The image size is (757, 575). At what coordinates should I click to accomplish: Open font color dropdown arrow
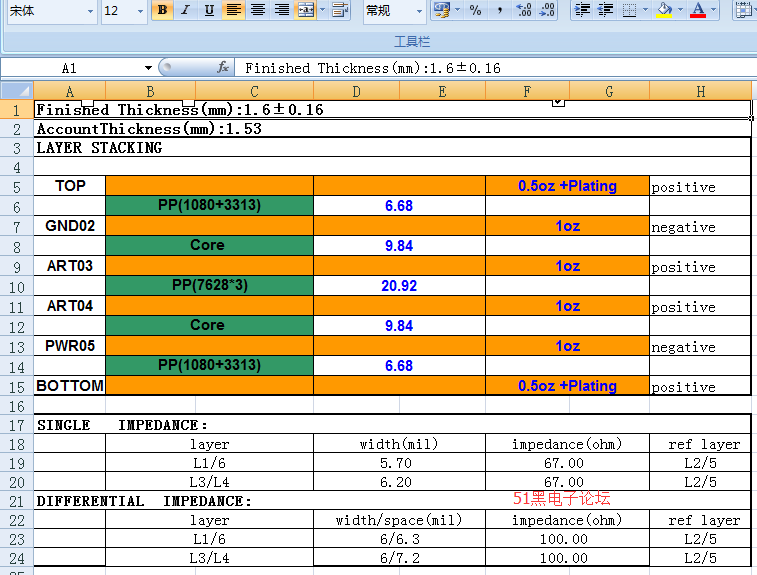714,10
